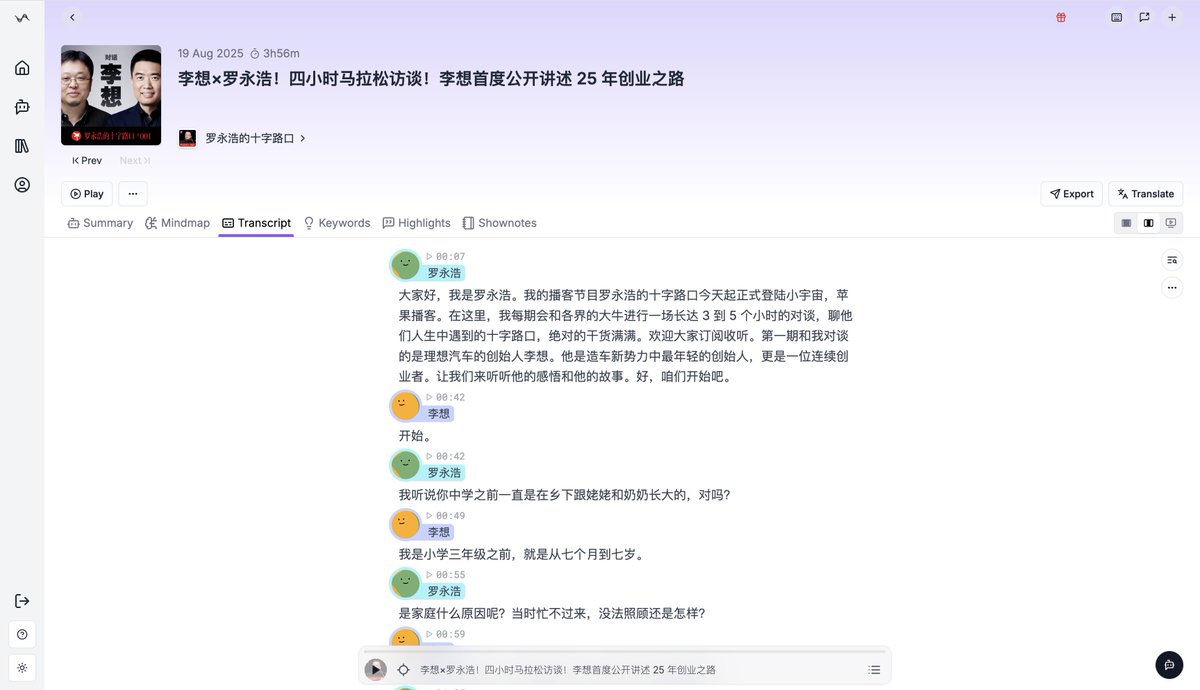Viewport: 1200px width, 690px height.
Task: Click the logout icon in sidebar
Action: tap(22, 601)
